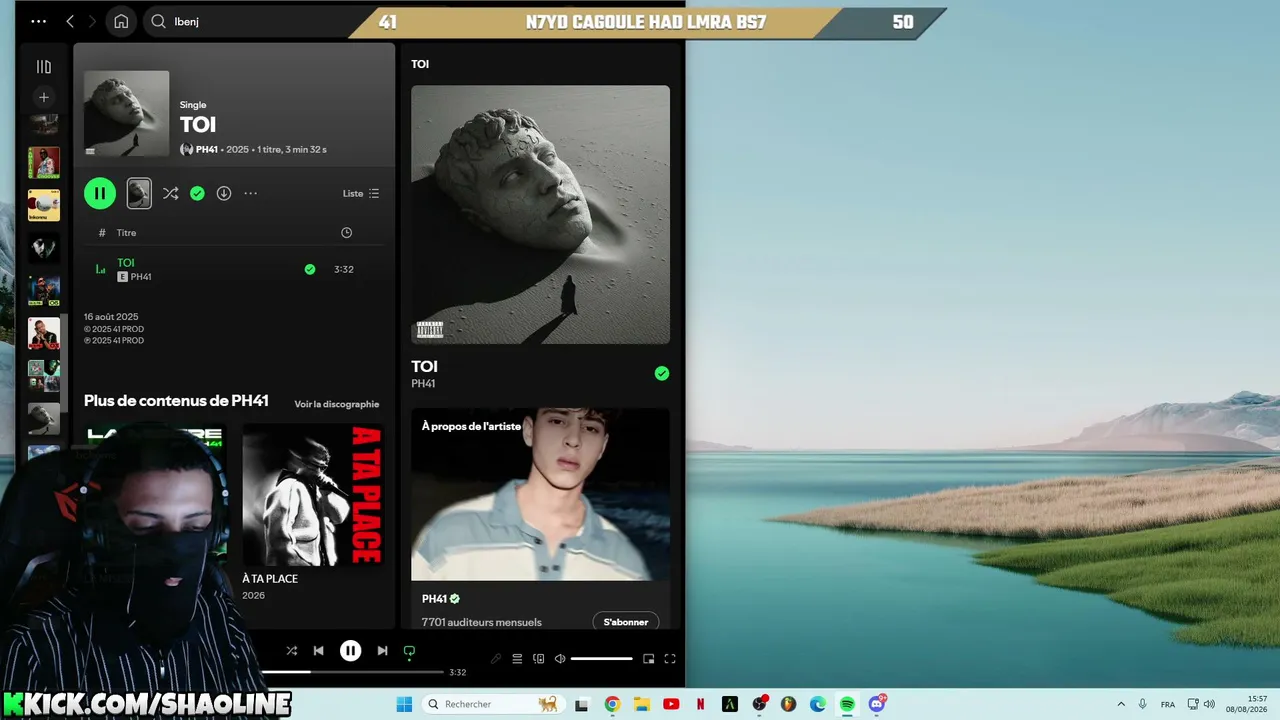Click the microphone icon in the system tray
The height and width of the screenshot is (720, 1280).
[1142, 704]
